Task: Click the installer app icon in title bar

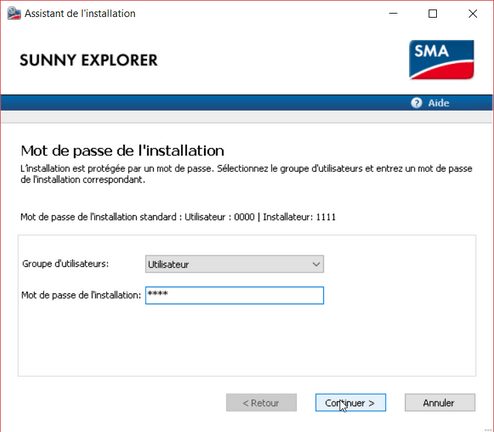Action: pos(14,14)
